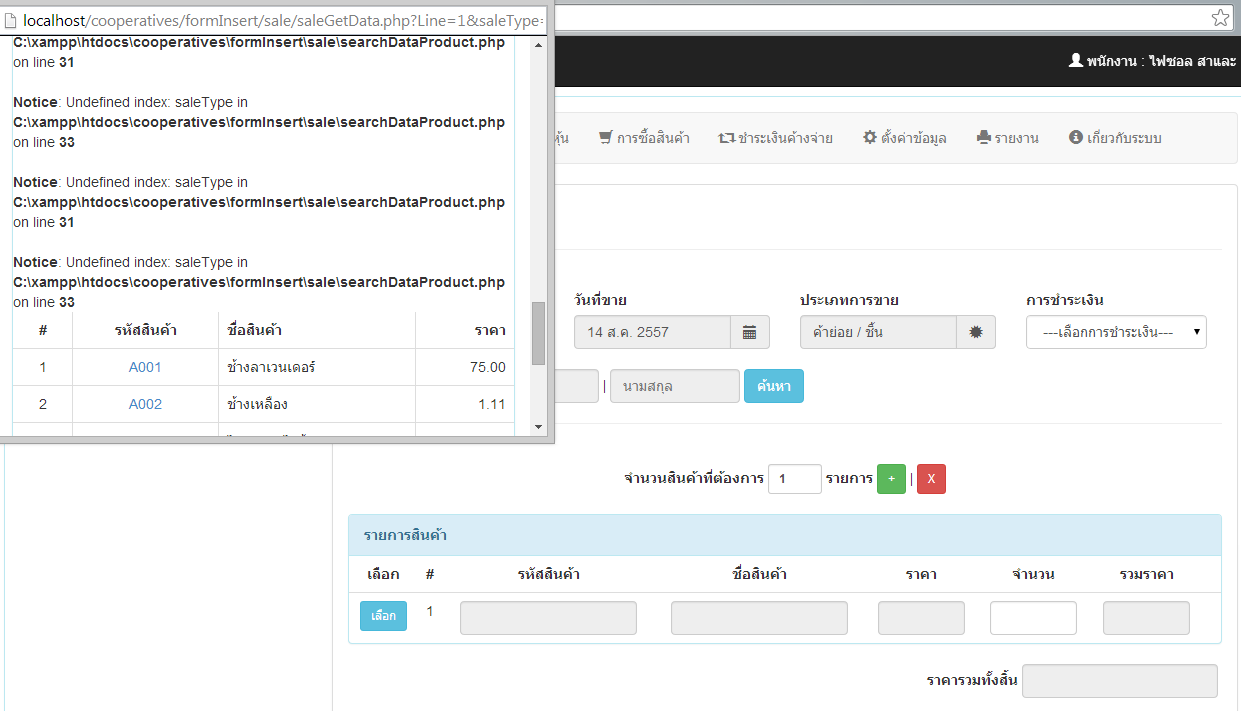Screen dimensions: 1241x711
Task: Click the ชื่อสินค้า field in row 1
Action: pos(759,618)
